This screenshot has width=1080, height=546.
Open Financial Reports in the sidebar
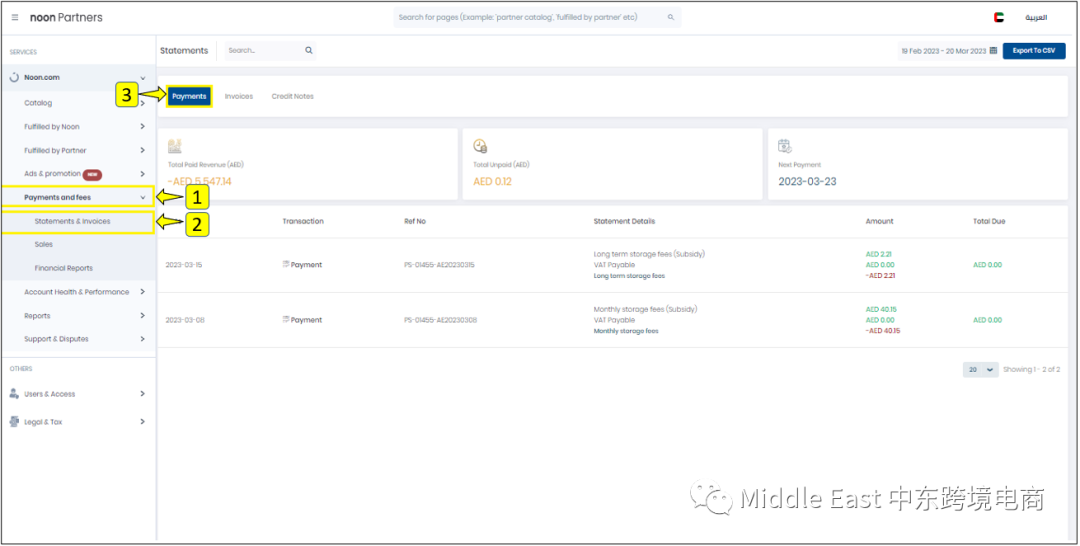[63, 269]
